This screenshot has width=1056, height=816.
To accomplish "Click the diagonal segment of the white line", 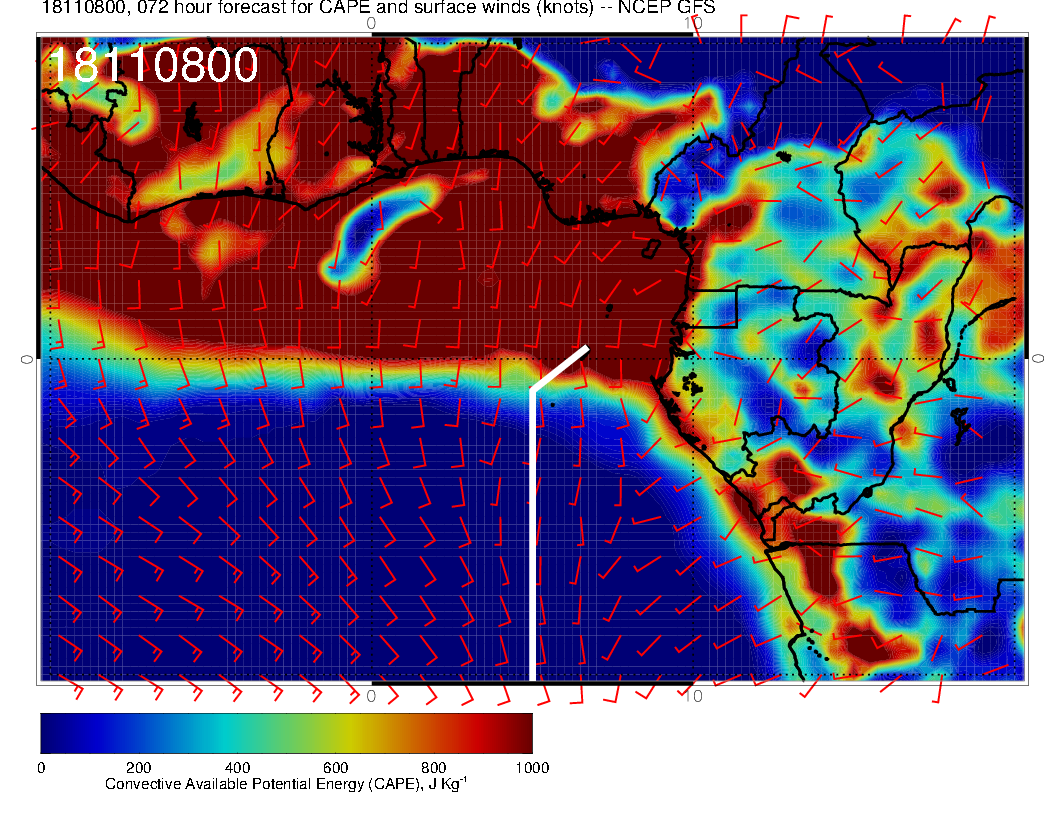I will click(x=559, y=368).
